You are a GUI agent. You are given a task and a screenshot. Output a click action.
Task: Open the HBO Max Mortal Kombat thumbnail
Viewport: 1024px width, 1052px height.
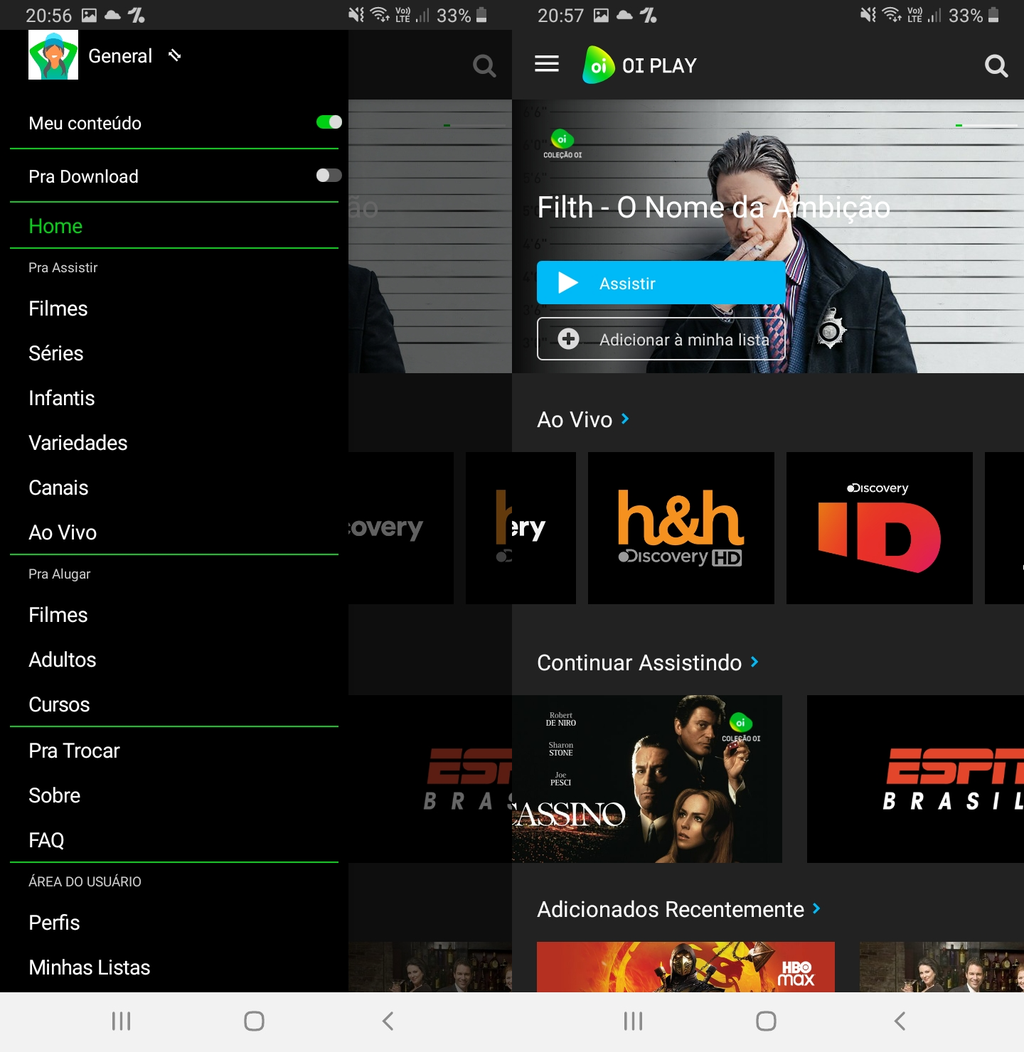(685, 967)
